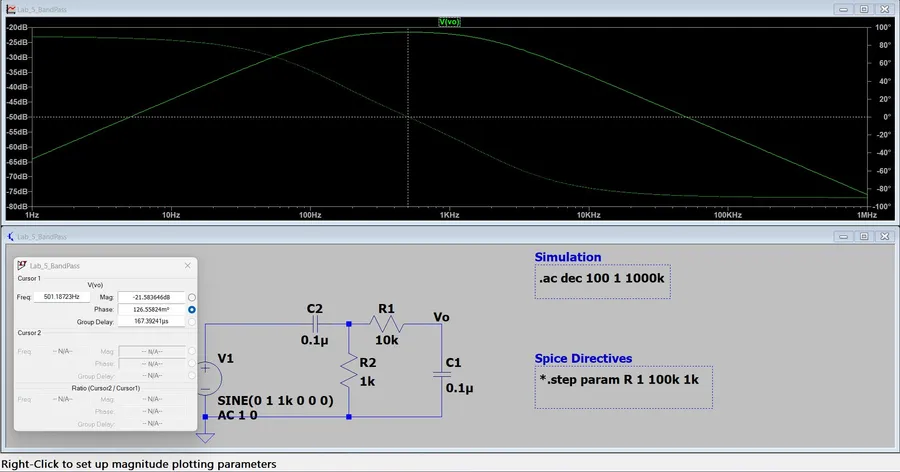Click R2's 1k value label

pyautogui.click(x=367, y=381)
